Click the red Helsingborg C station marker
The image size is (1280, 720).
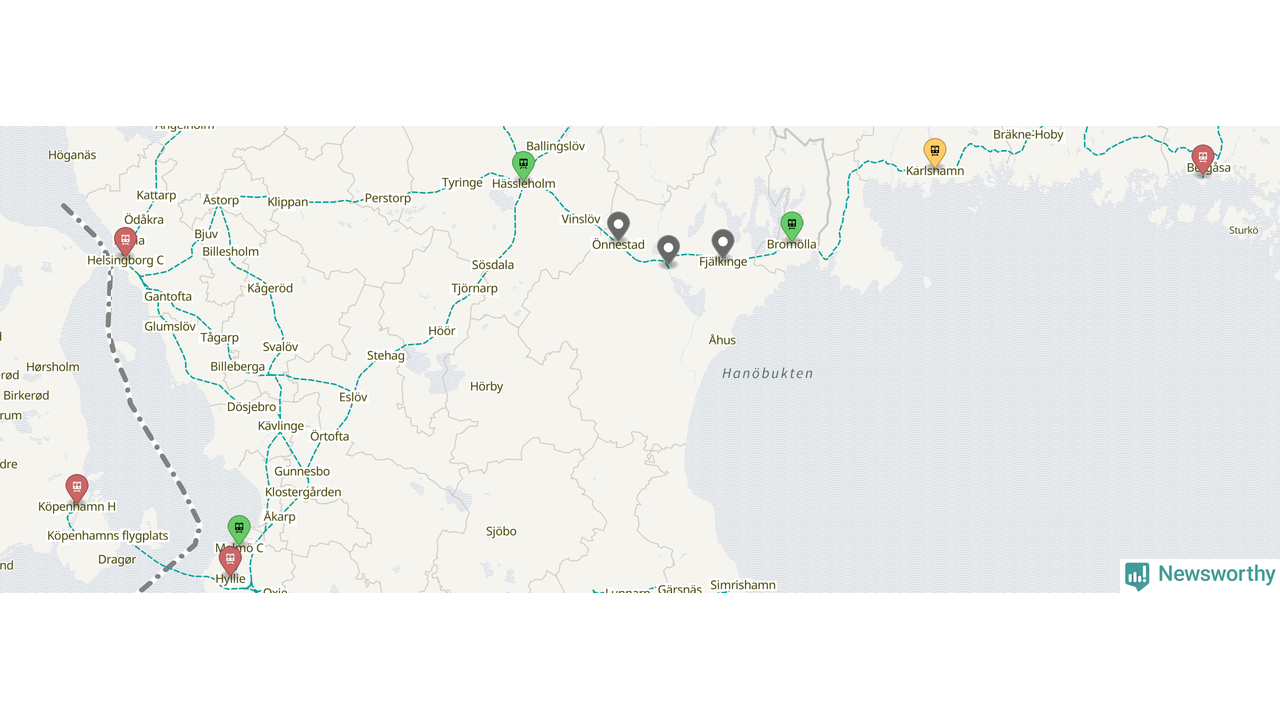click(x=125, y=242)
